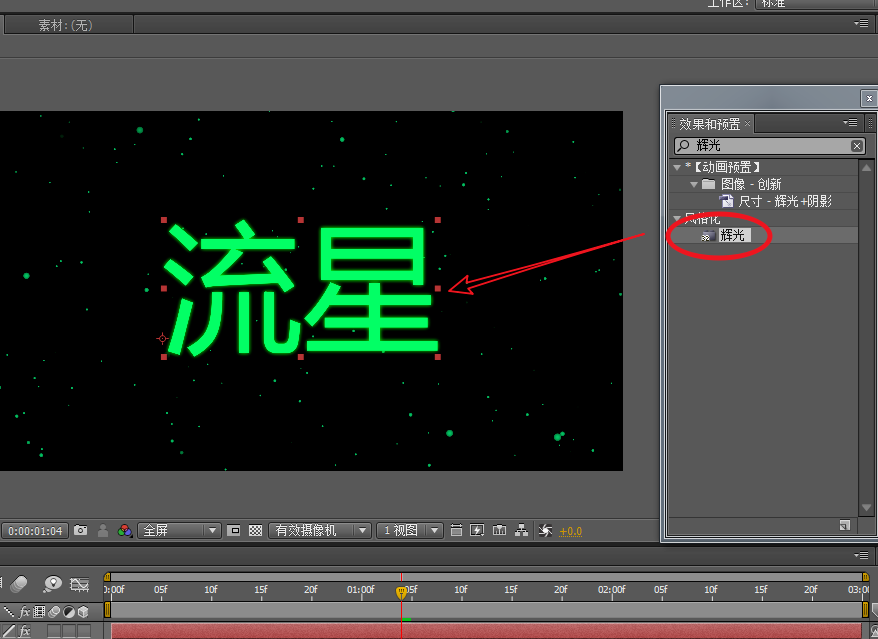This screenshot has width=878, height=639.
Task: Close the floating effects panel window
Action: pyautogui.click(x=868, y=99)
